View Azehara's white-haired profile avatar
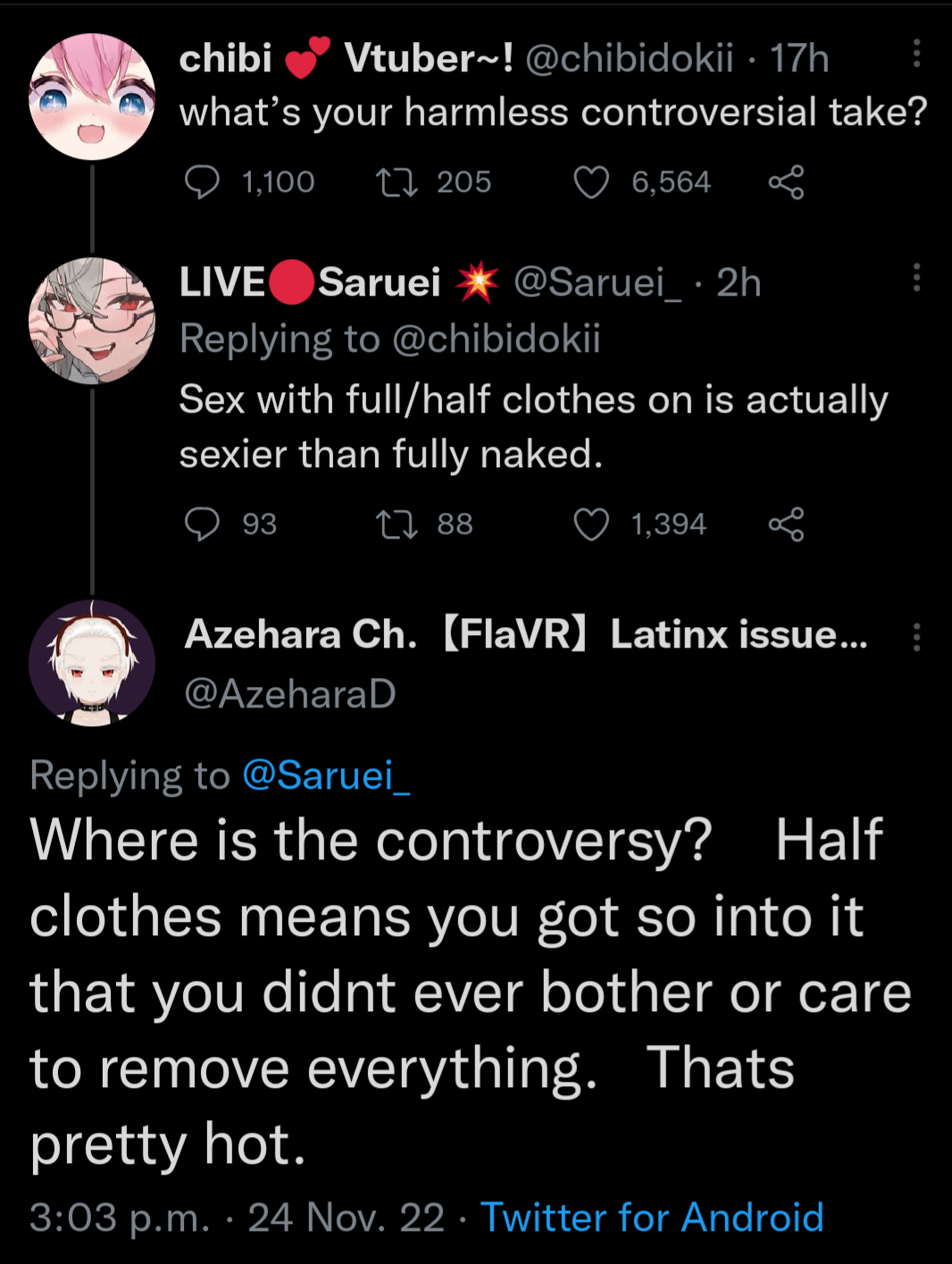Viewport: 952px width, 1264px height. coord(92,663)
